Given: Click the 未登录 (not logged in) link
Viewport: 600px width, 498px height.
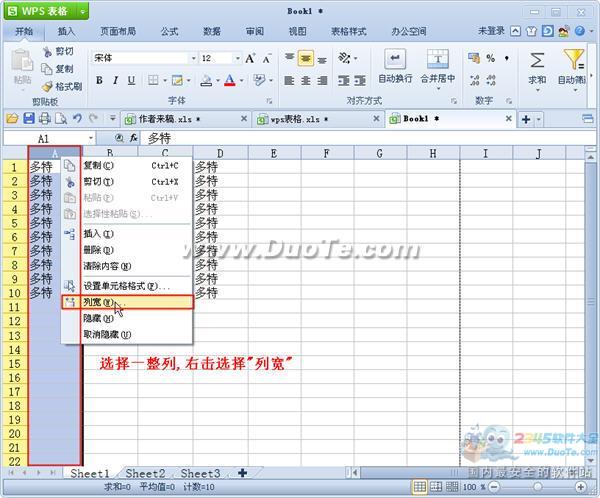Looking at the screenshot, I should coord(492,31).
